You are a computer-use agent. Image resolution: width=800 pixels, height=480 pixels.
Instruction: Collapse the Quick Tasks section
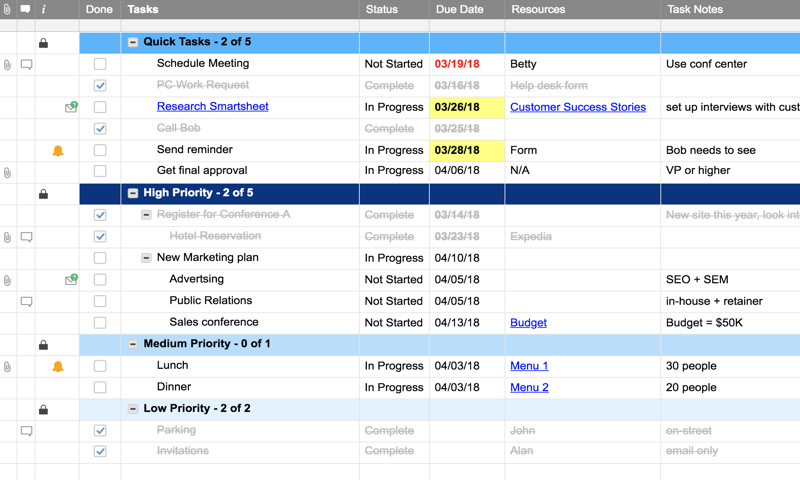coord(133,43)
